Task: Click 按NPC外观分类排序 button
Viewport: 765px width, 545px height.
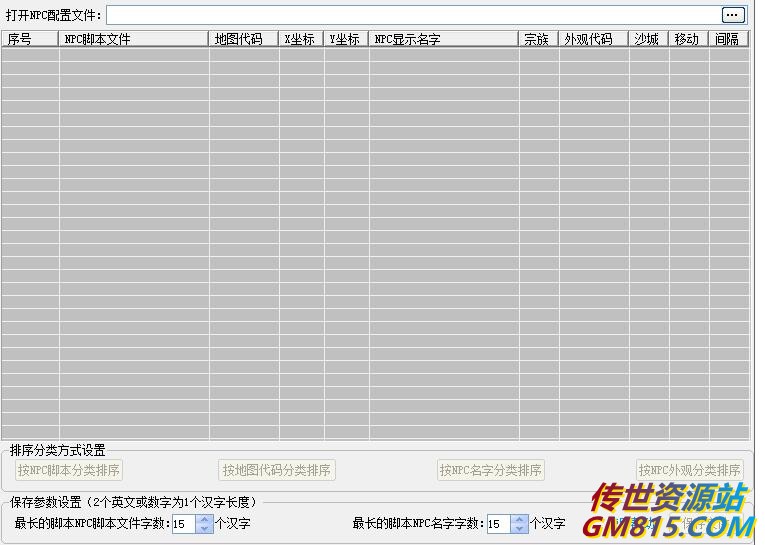Action: pos(689,470)
